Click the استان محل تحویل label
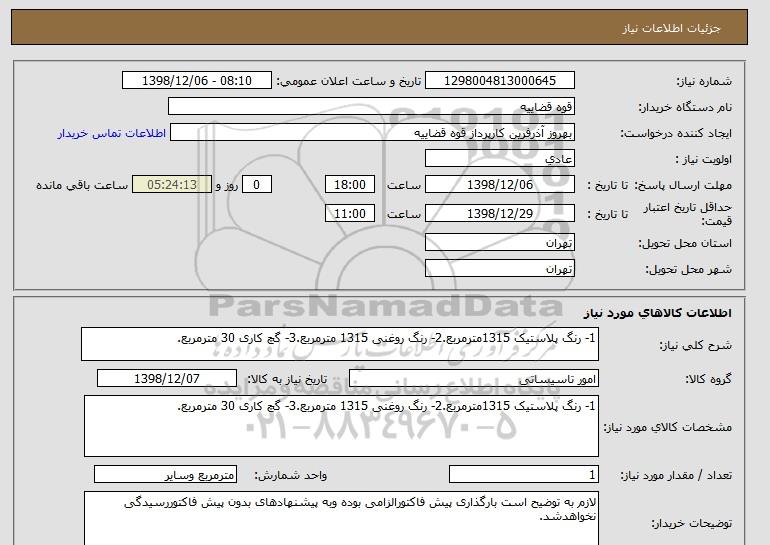The width and height of the screenshot is (770, 545). point(685,244)
